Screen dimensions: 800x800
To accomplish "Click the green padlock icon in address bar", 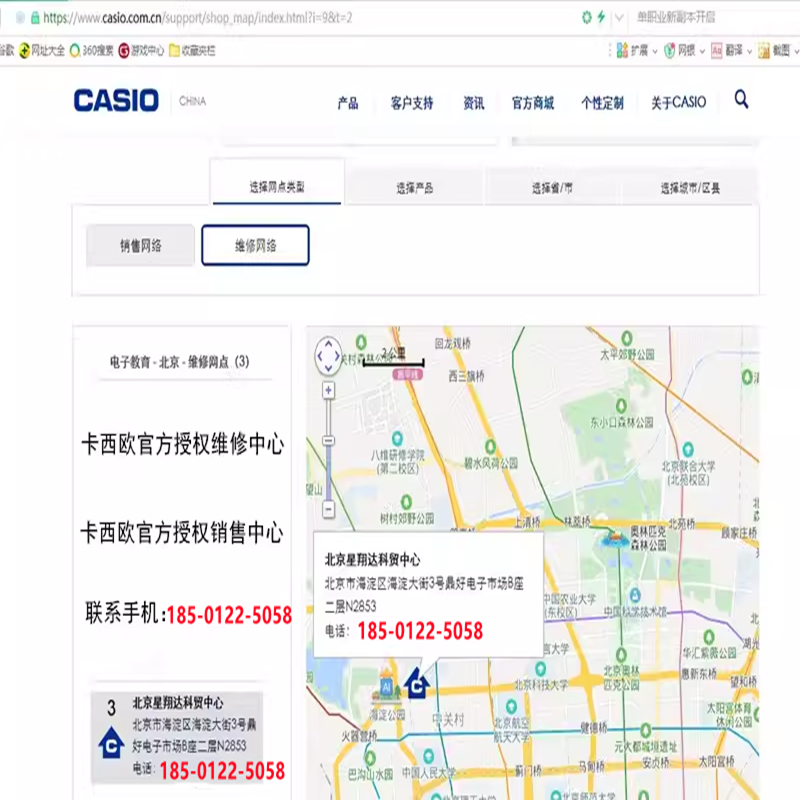I will [x=35, y=18].
